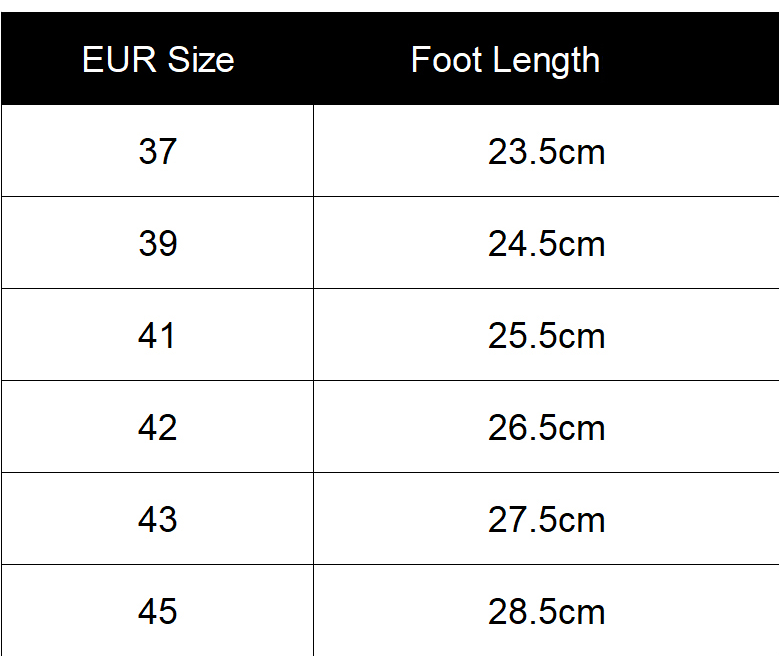Select the EUR size 42 cell
Screen dimensions: 779x656
(157, 427)
